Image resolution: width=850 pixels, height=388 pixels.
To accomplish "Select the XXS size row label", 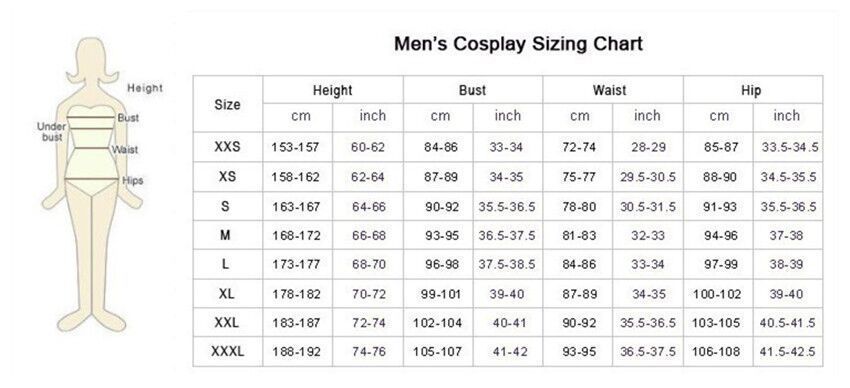I will (x=228, y=147).
